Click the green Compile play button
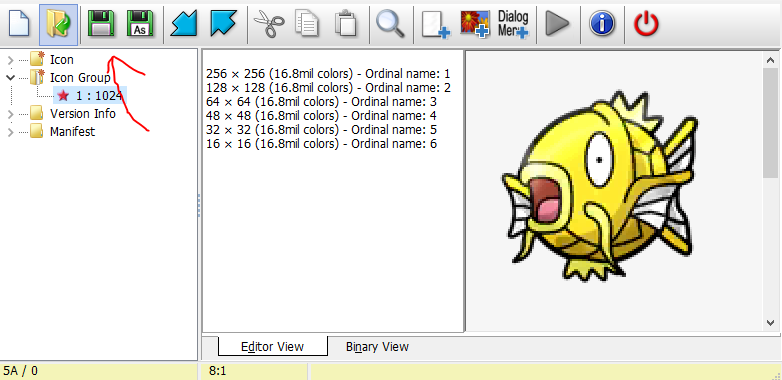The image size is (782, 380). (557, 23)
